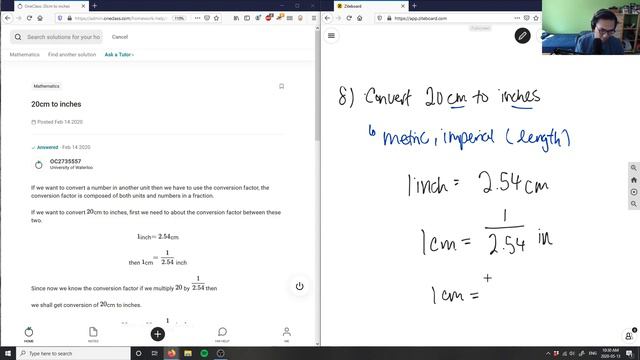Viewport: 640px width, 360px height.
Task: Open Spotify from the taskbar
Action: (x=204, y=353)
